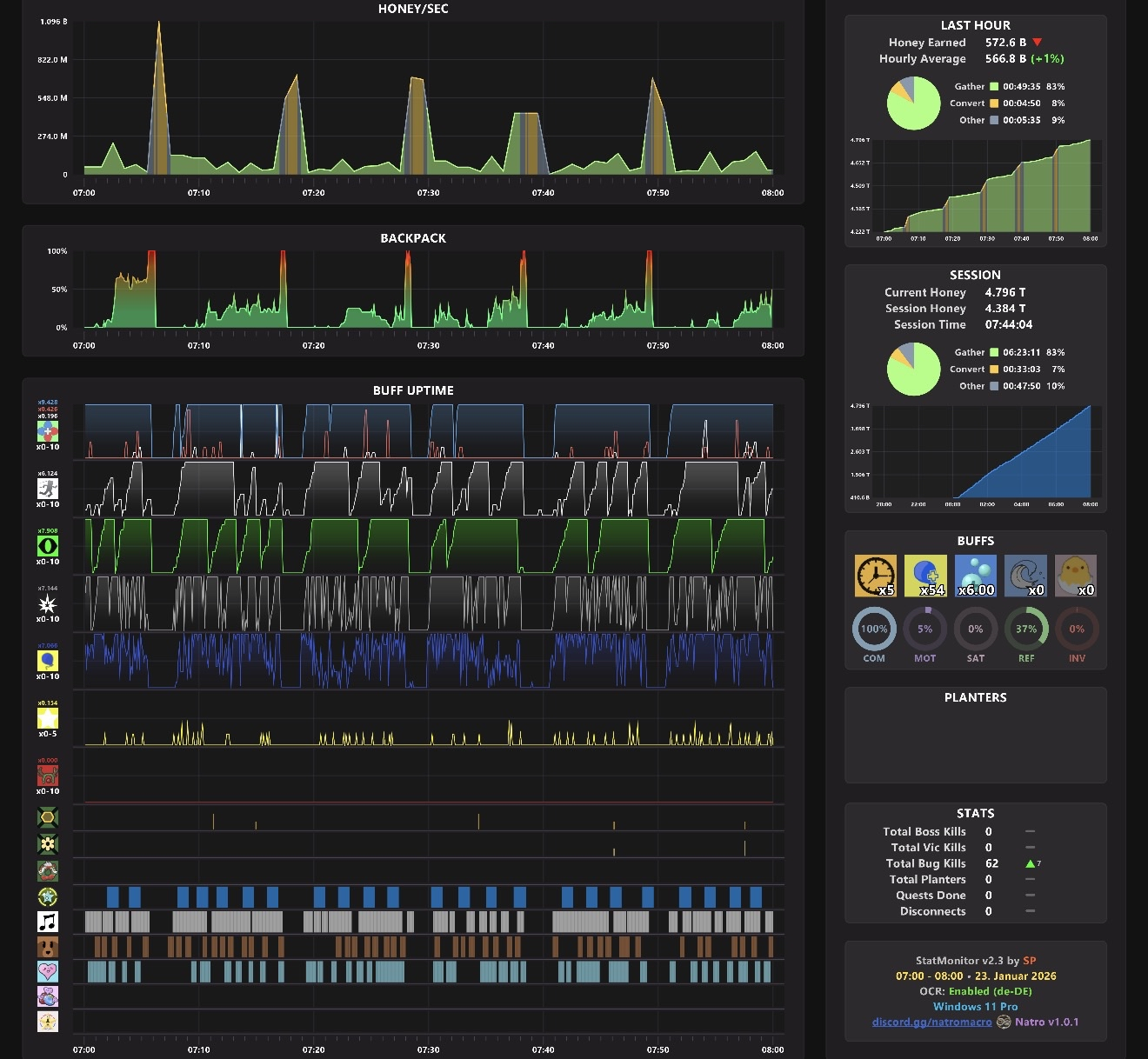The width and height of the screenshot is (1148, 1059).
Task: Click the Session Honey value 4.384 T
Action: (1005, 308)
